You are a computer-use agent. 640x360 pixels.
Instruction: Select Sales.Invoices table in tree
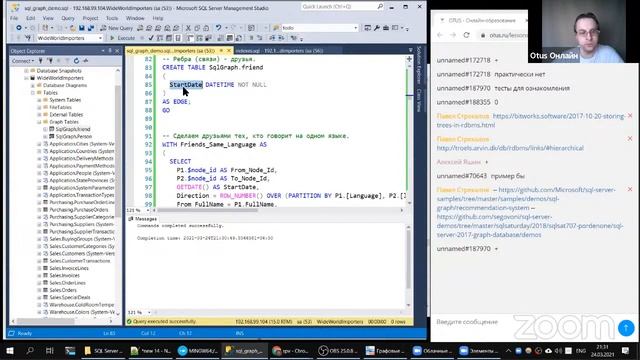tap(64, 275)
